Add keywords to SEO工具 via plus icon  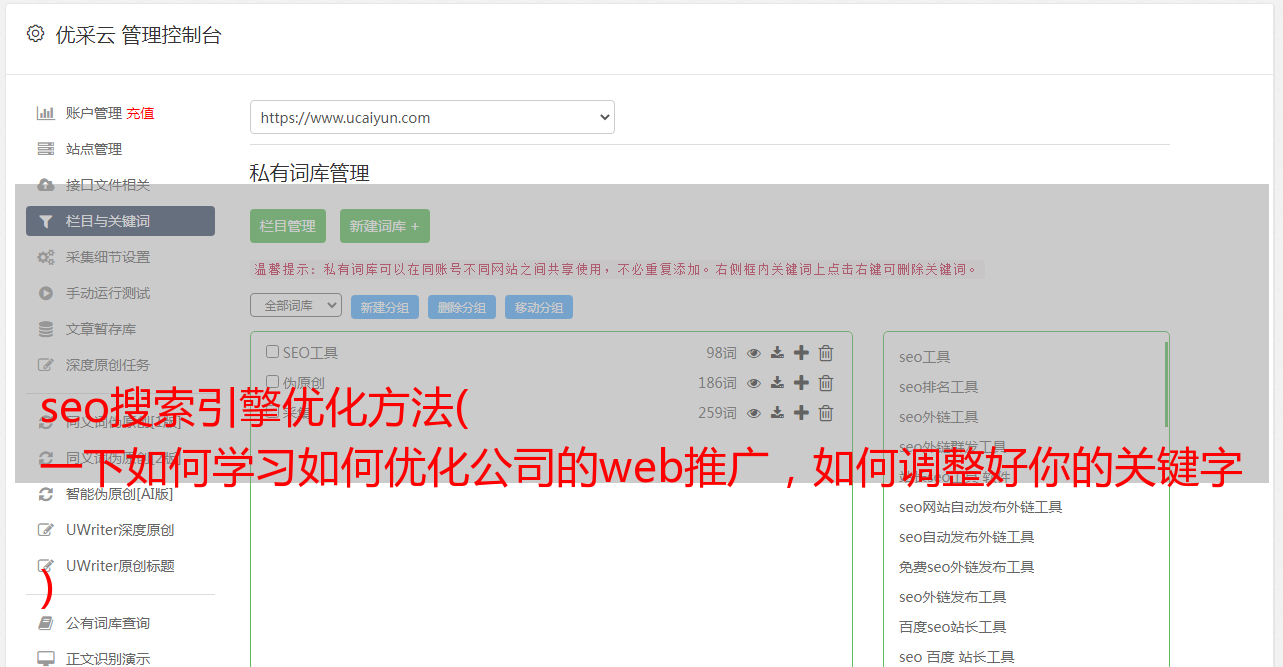click(801, 353)
